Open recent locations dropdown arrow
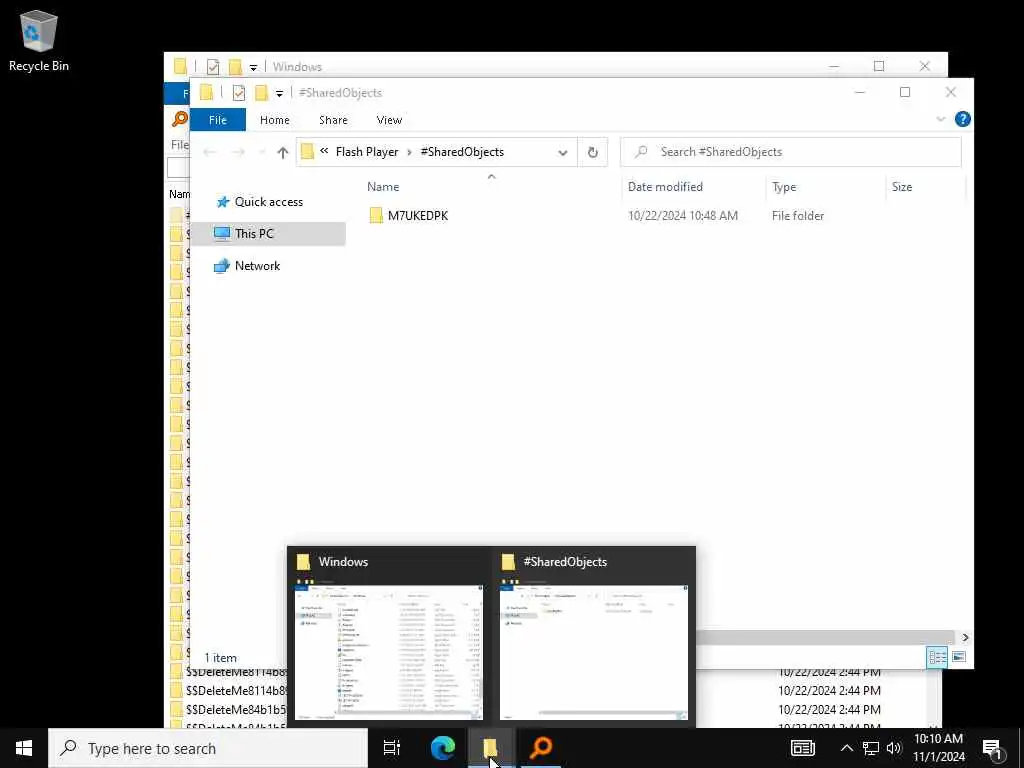Image resolution: width=1024 pixels, height=768 pixels. (262, 153)
